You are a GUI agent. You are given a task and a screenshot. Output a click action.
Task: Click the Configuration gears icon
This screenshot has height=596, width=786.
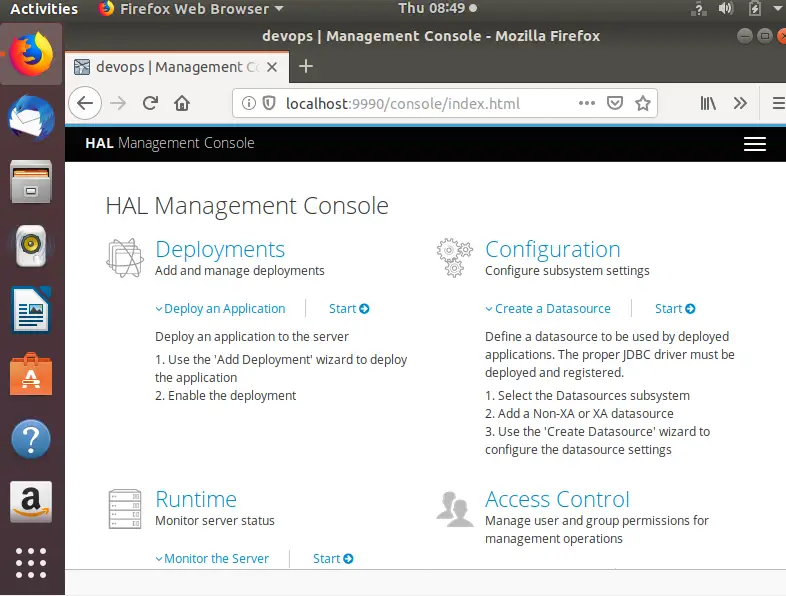454,258
